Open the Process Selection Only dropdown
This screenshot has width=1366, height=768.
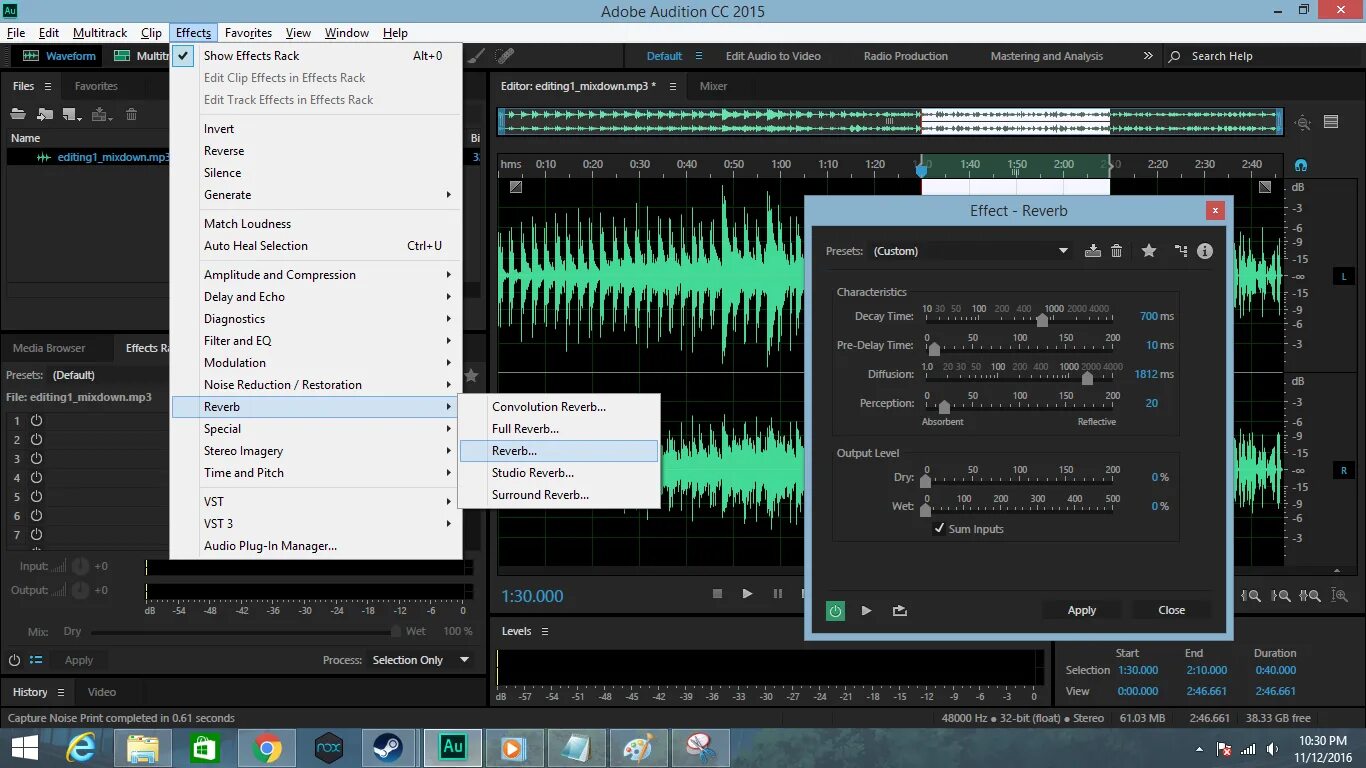[420, 660]
